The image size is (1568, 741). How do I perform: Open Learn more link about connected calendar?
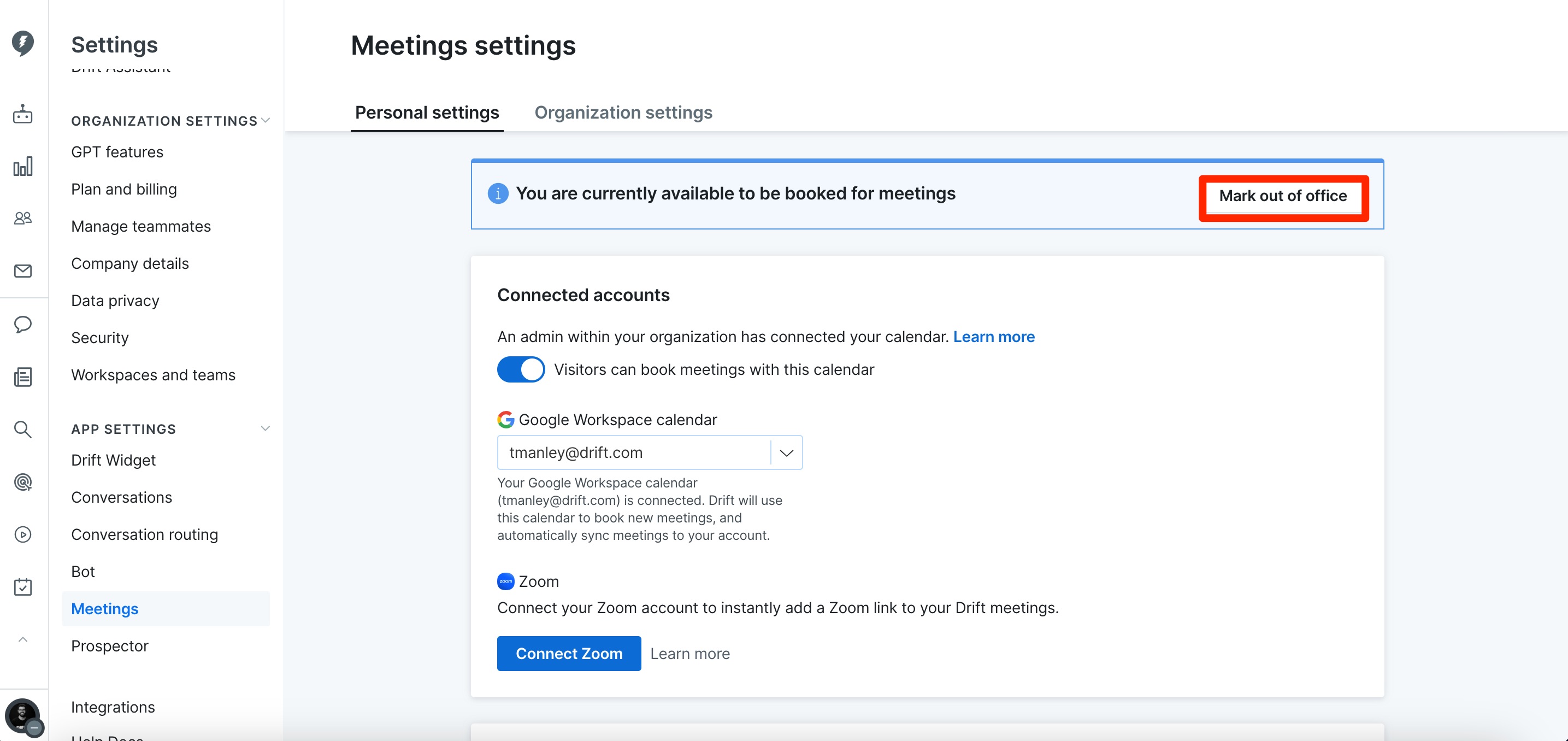[x=993, y=337]
